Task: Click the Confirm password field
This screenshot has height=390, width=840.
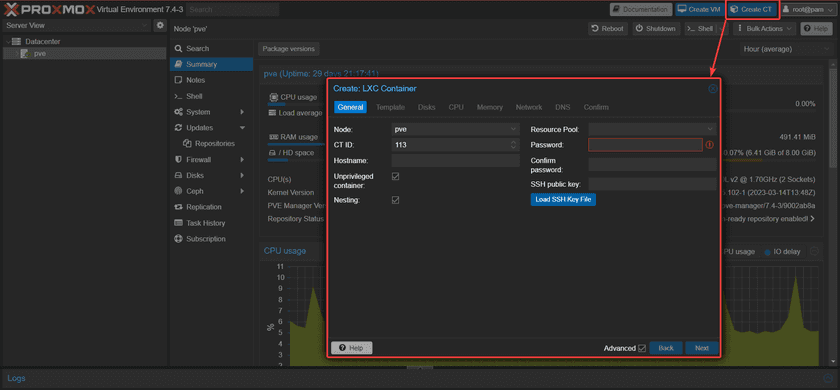Action: [652, 164]
